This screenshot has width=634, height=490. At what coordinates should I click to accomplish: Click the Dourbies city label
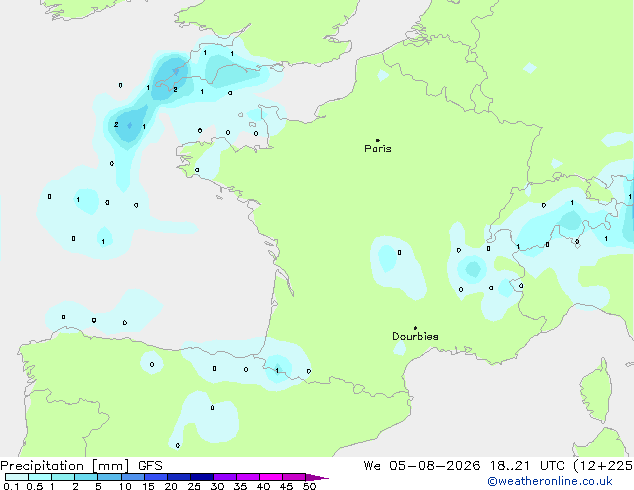pos(415,336)
